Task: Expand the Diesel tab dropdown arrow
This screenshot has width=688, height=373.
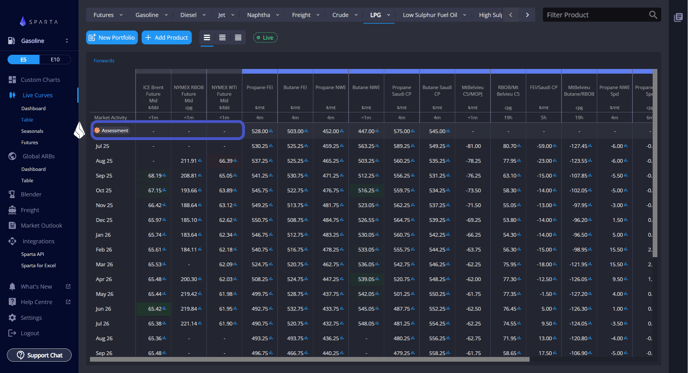Action: coord(204,15)
